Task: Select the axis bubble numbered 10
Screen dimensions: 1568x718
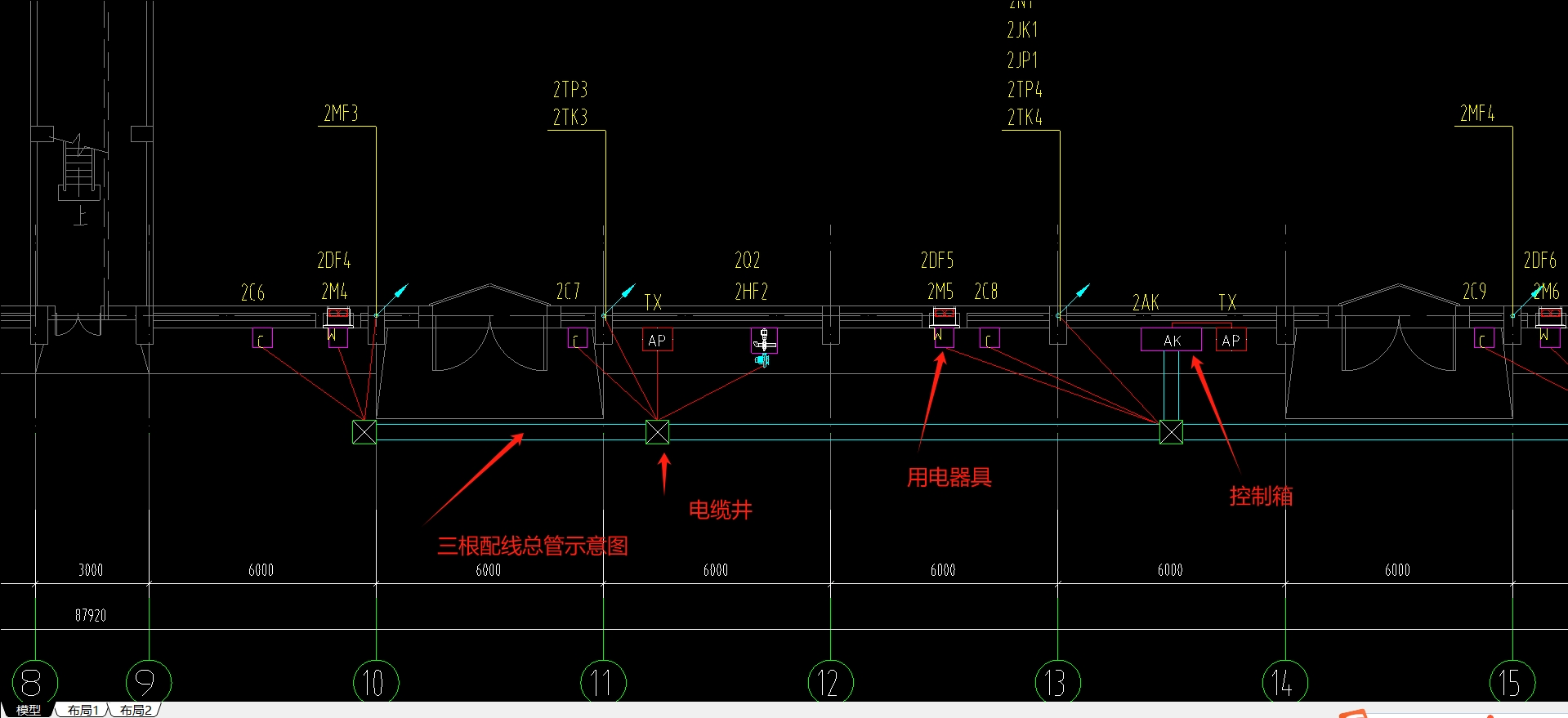Action: coord(376,682)
